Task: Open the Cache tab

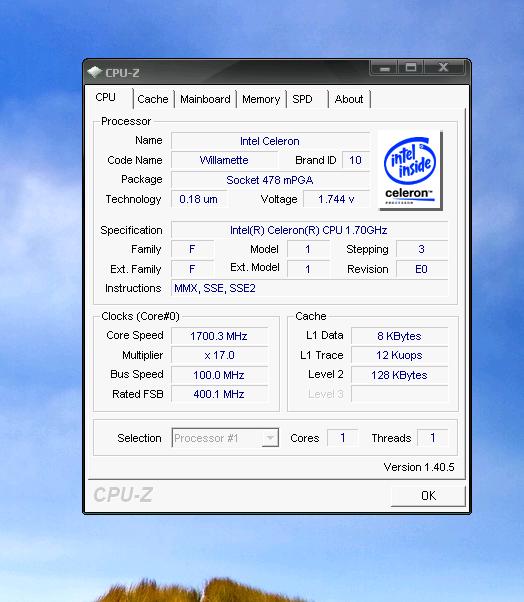Action: pos(153,99)
